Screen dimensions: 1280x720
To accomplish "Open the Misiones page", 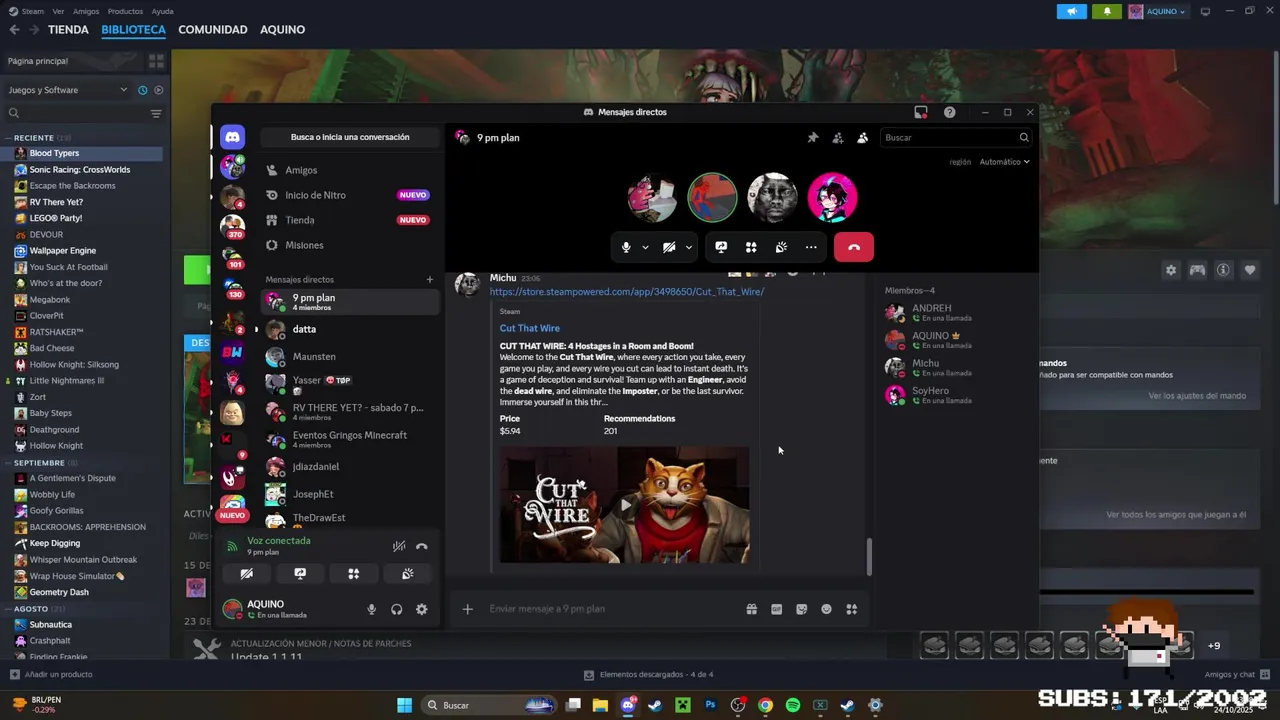I will 349,245.
